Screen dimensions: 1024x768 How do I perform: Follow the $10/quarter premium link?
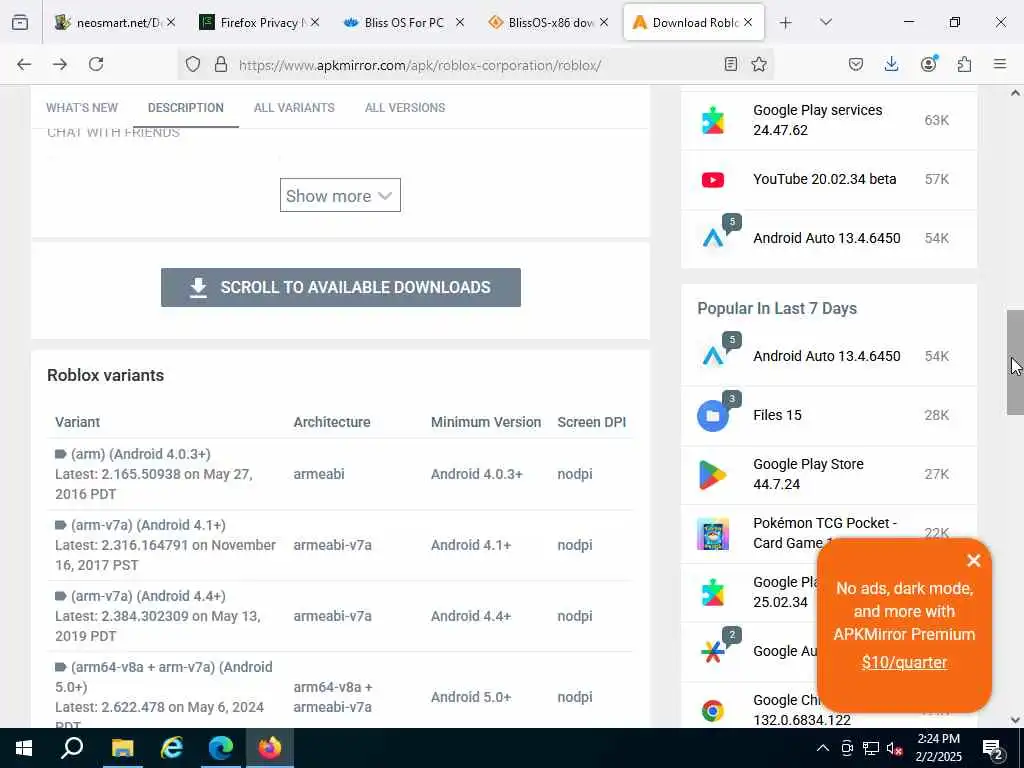[x=904, y=662]
